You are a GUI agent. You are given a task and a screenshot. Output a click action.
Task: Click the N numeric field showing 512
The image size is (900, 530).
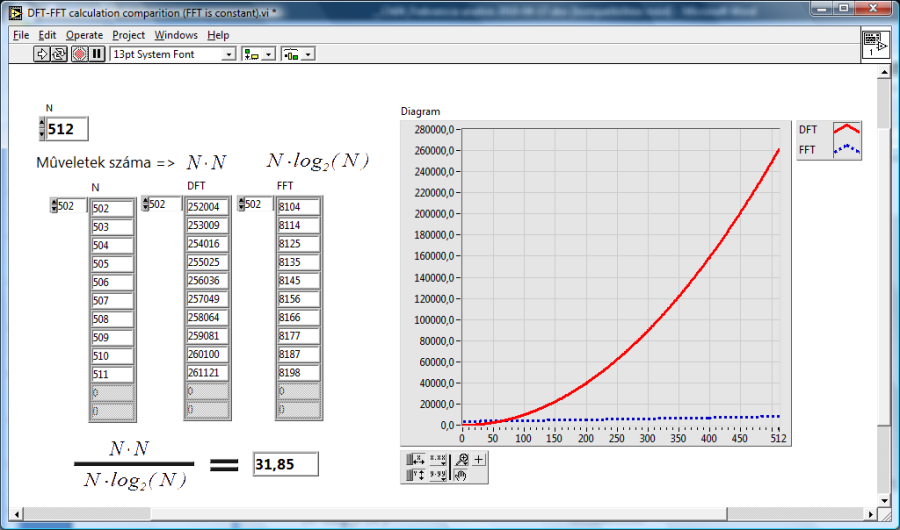pos(67,129)
